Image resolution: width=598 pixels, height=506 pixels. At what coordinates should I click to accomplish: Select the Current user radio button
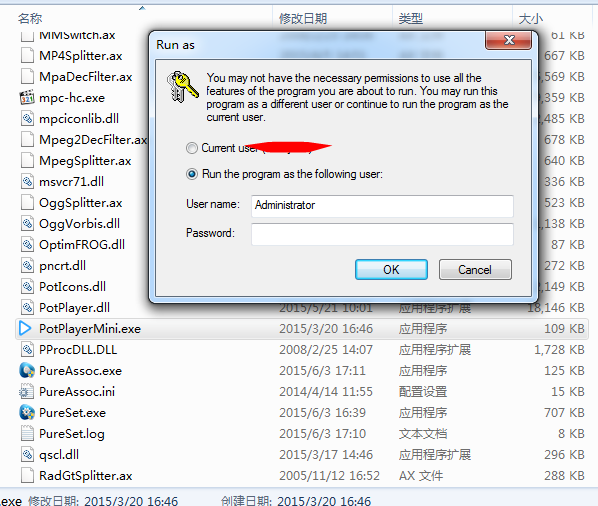pos(192,148)
